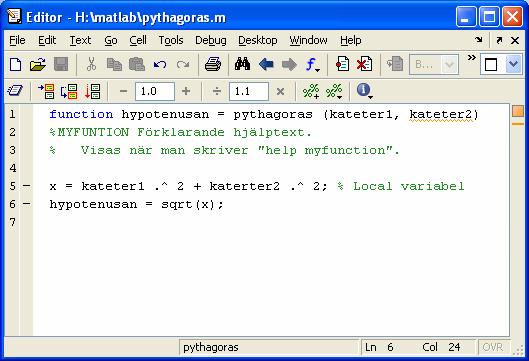Open the Cell menu
529x361 pixels.
pyautogui.click(x=138, y=40)
